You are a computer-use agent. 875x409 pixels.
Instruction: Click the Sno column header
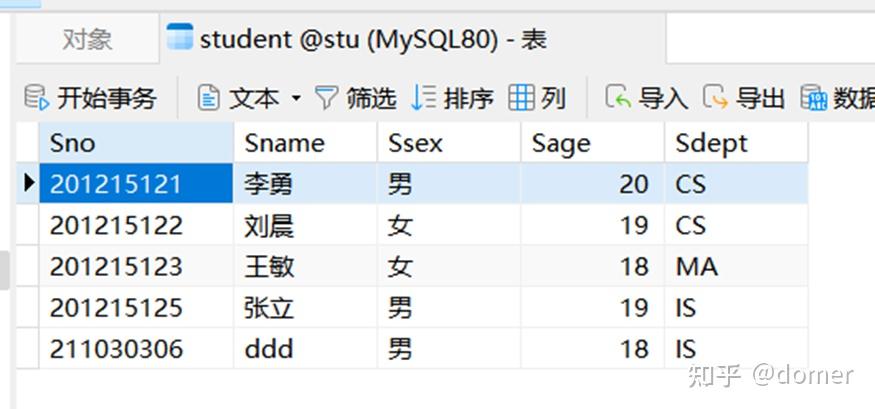click(x=136, y=143)
